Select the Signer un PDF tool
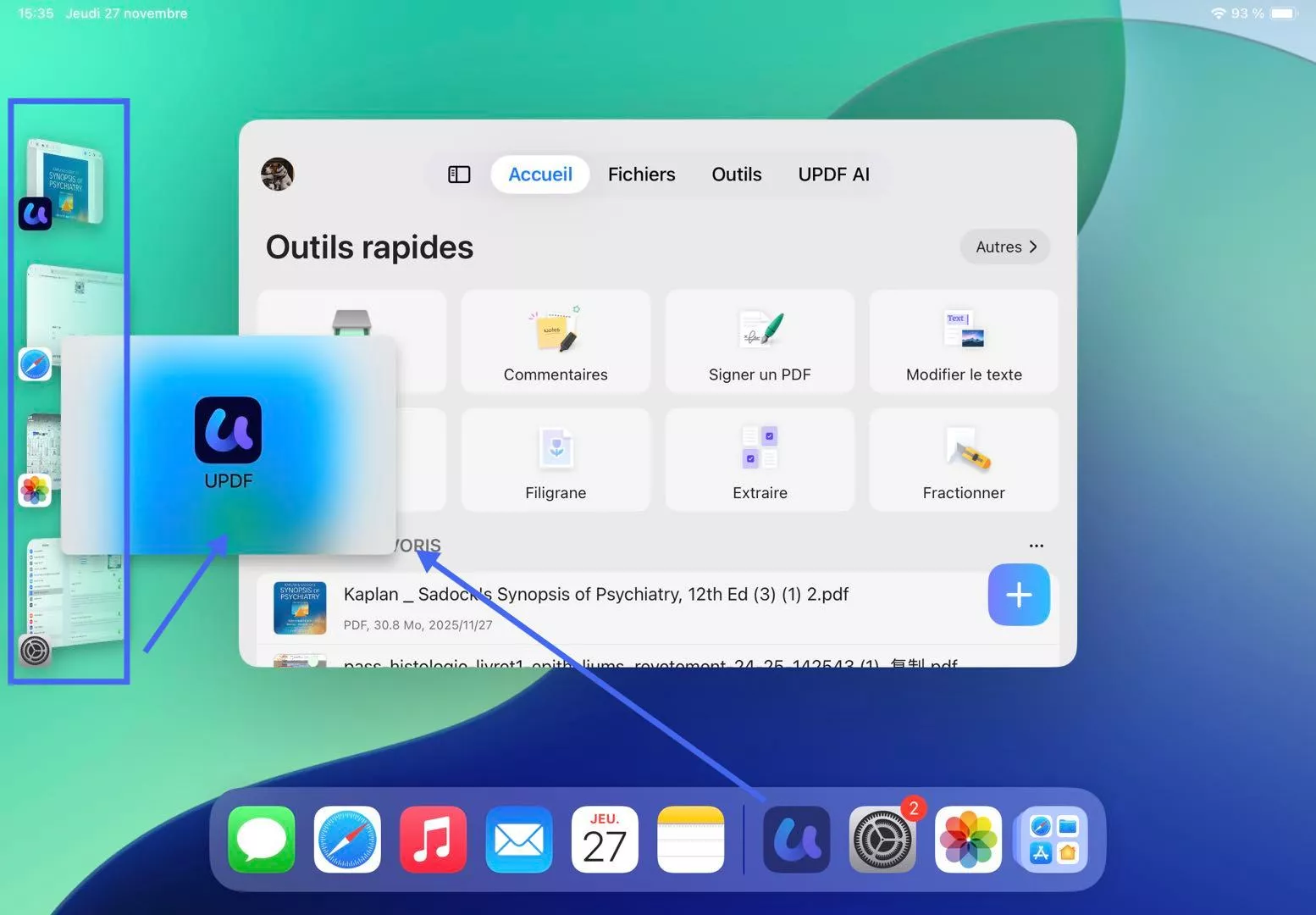This screenshot has width=1316, height=915. (x=760, y=341)
